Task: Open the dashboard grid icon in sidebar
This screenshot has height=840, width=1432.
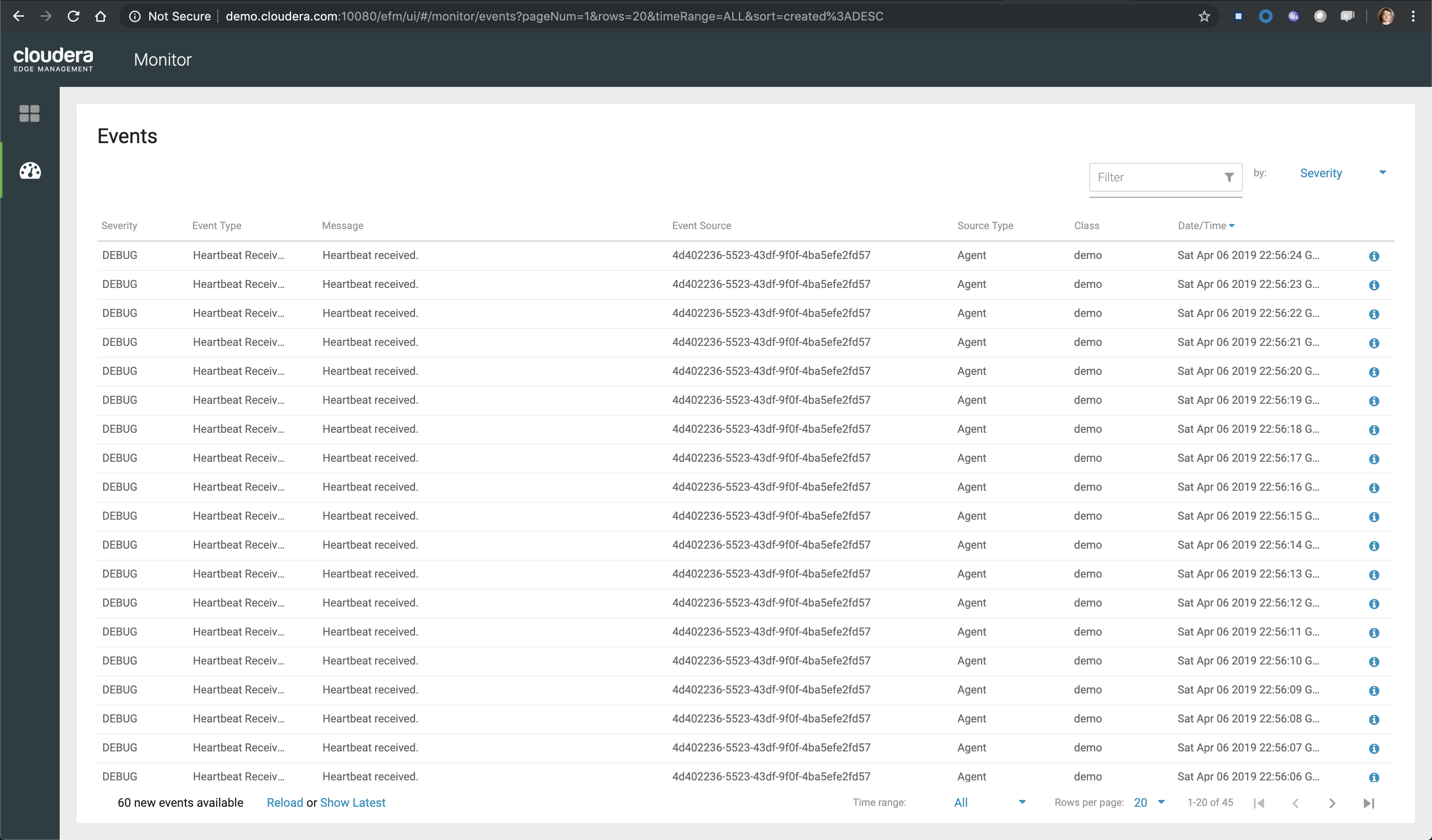Action: point(29,114)
